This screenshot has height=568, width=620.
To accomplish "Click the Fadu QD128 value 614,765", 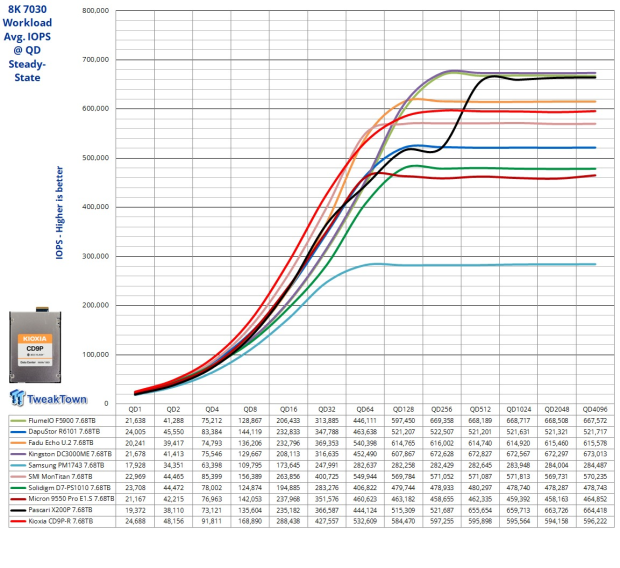I will pyautogui.click(x=403, y=443).
